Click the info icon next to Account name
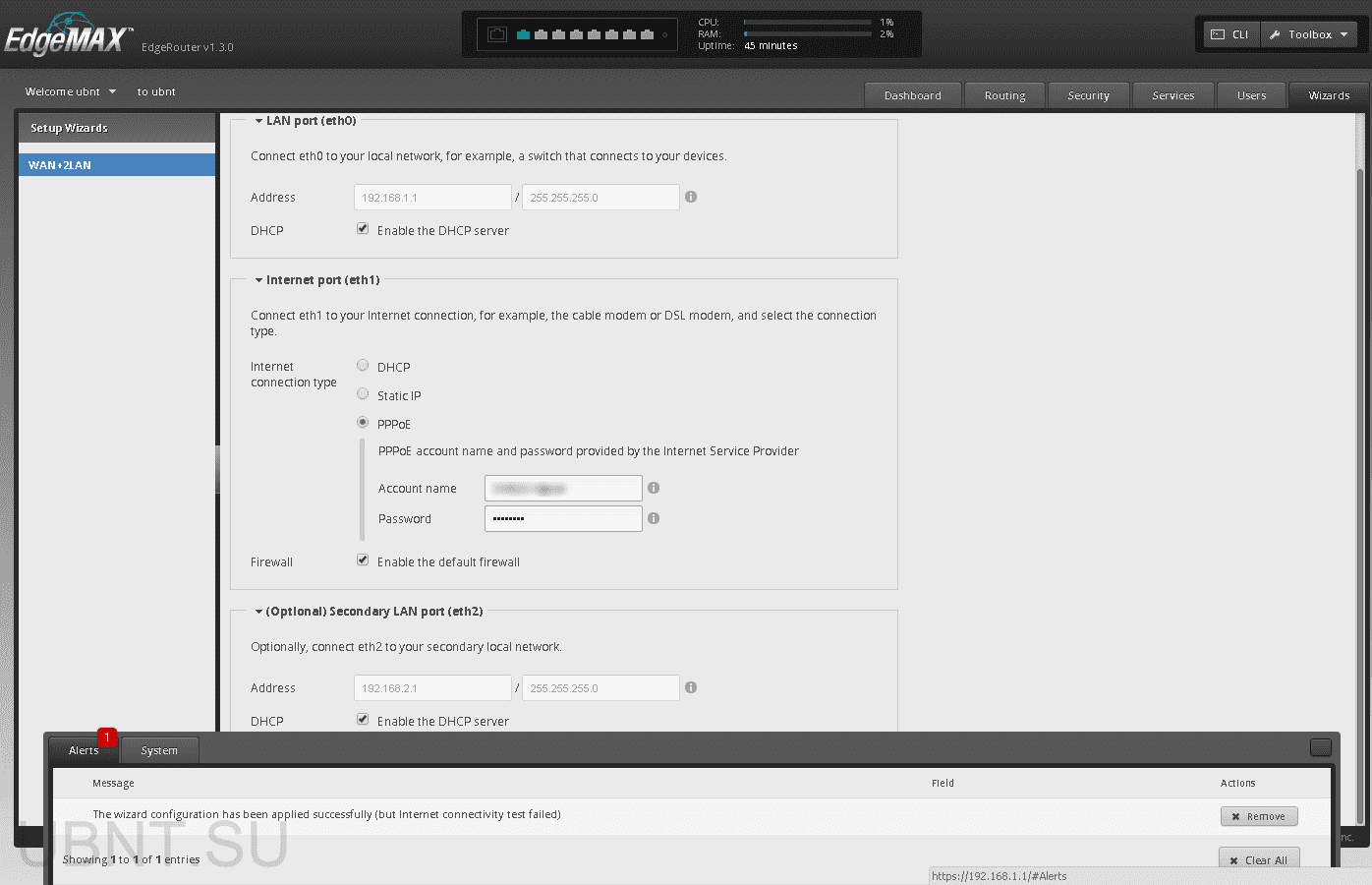The image size is (1372, 885). coord(653,488)
